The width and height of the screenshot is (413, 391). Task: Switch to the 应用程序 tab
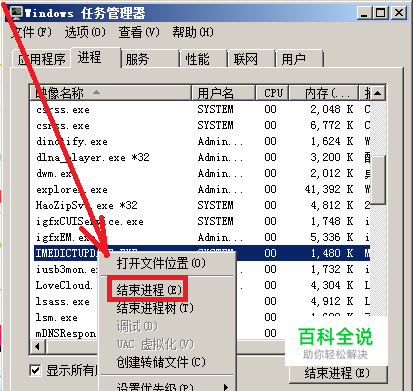[x=41, y=59]
